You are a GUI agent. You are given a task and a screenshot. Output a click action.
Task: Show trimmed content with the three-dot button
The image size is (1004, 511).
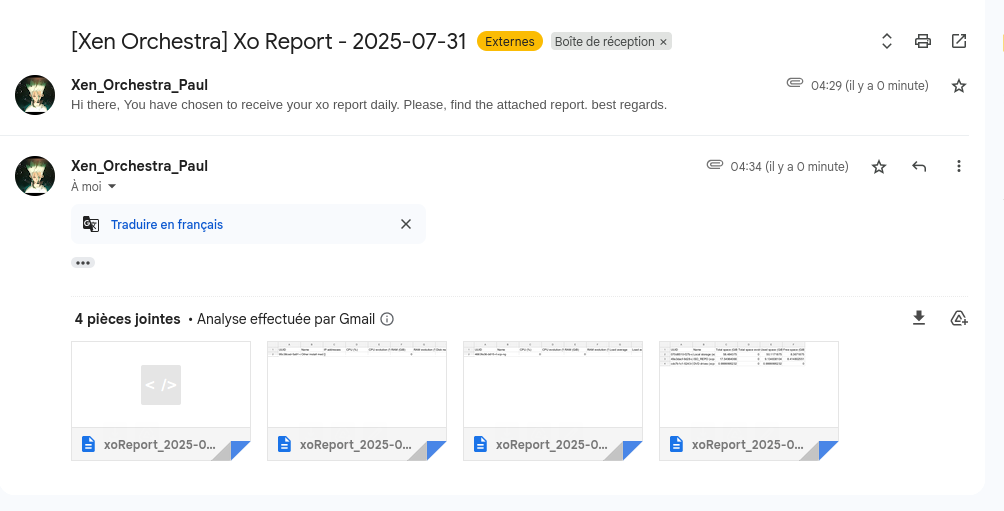coord(83,263)
